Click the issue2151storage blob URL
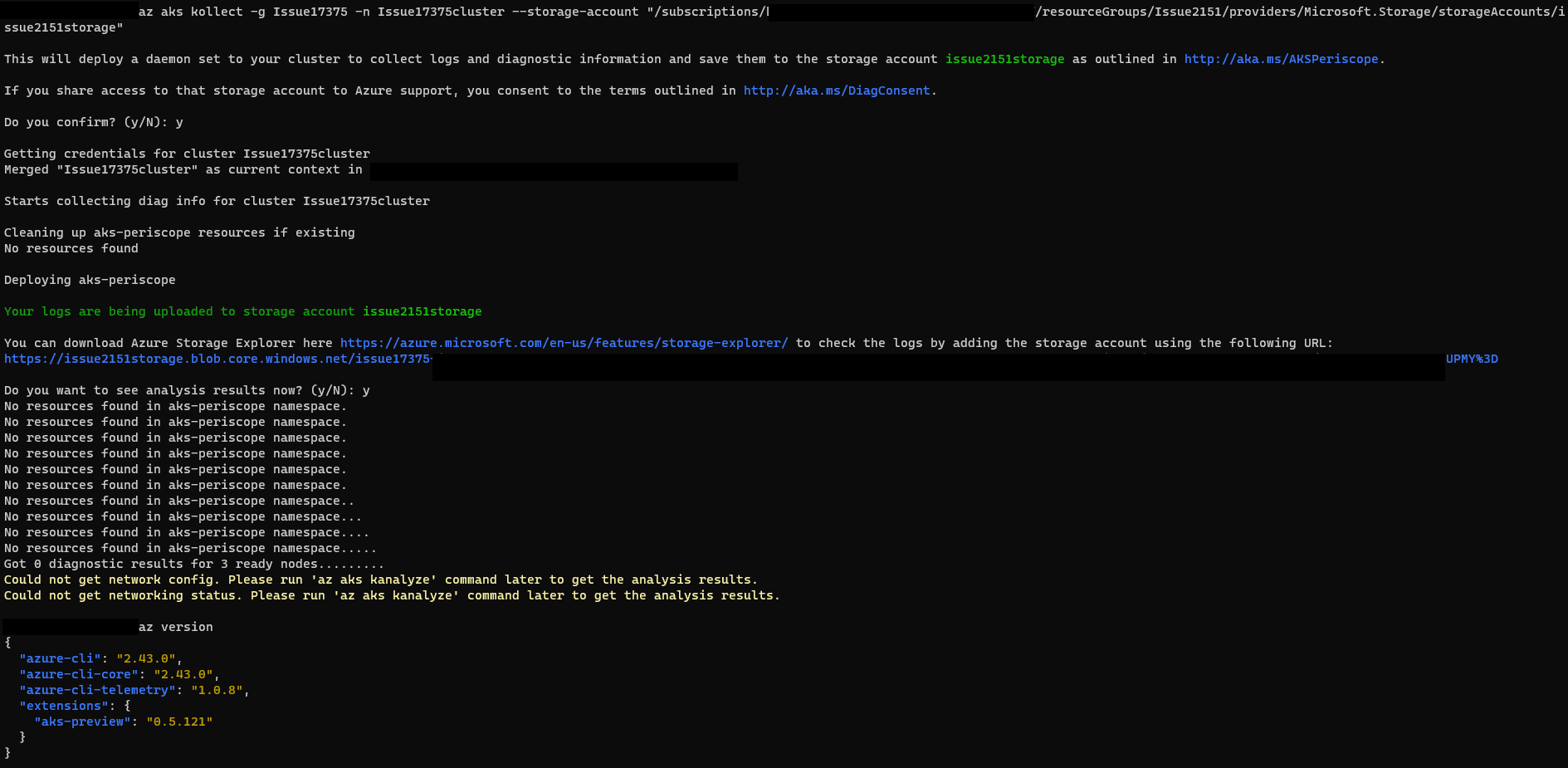This screenshot has width=1568, height=768. 216,359
